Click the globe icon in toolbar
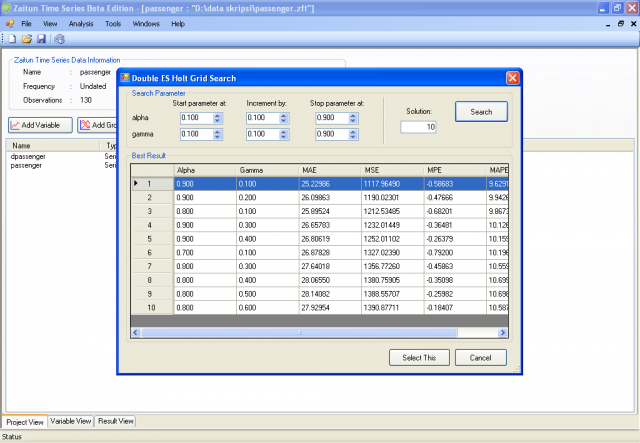 point(59,39)
